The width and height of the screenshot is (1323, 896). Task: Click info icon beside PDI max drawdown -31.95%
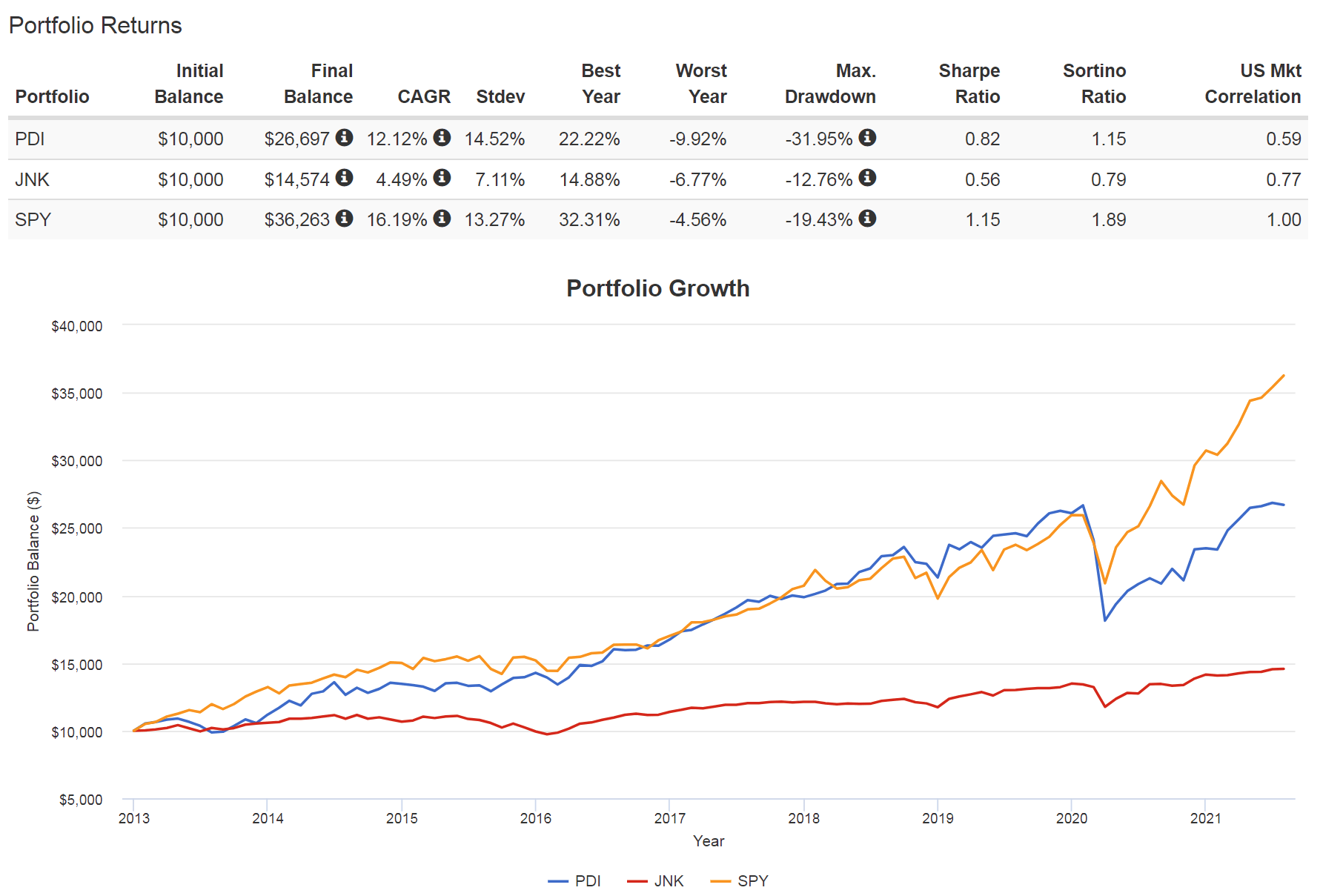click(867, 137)
